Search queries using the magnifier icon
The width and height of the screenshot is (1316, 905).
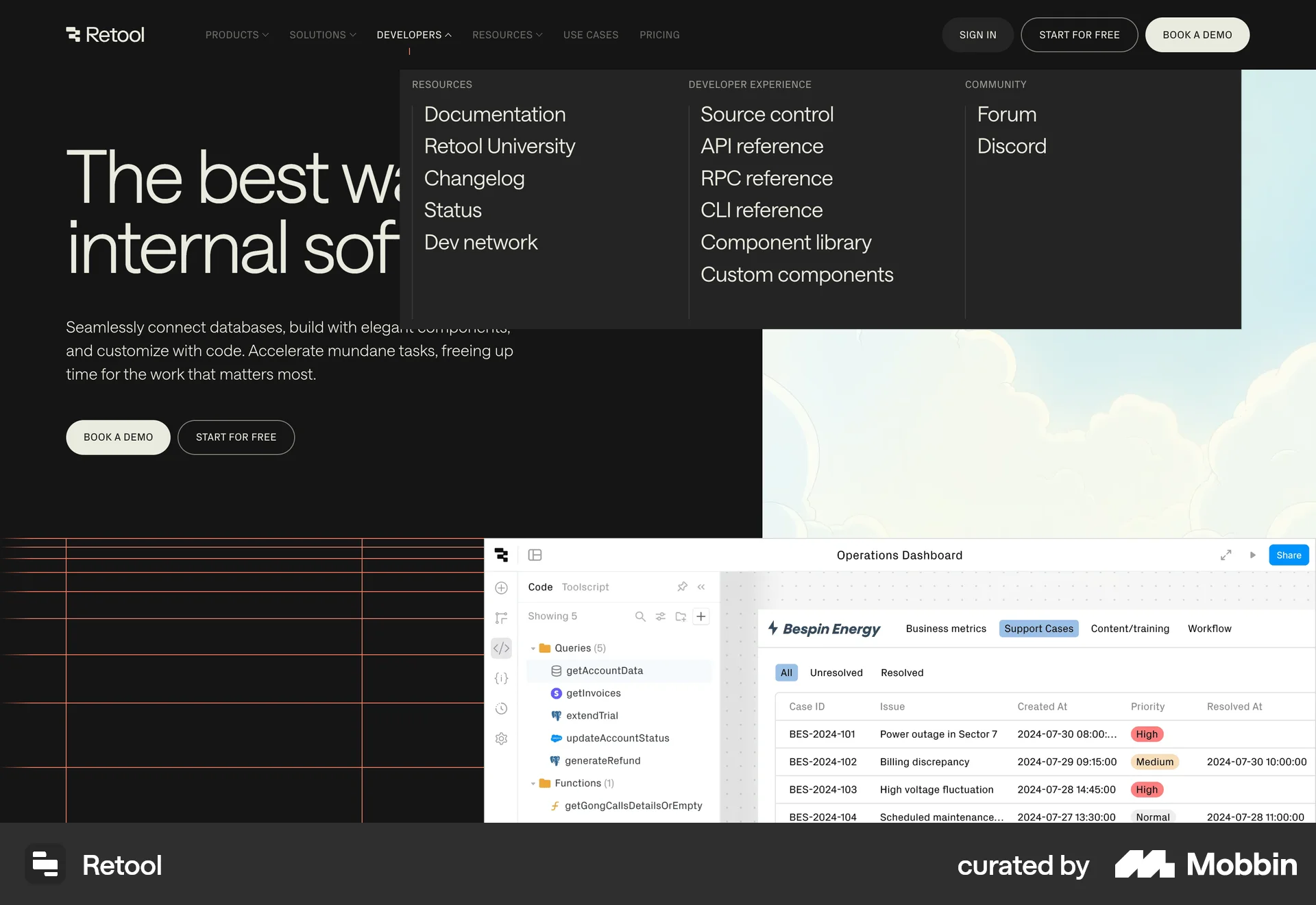640,616
